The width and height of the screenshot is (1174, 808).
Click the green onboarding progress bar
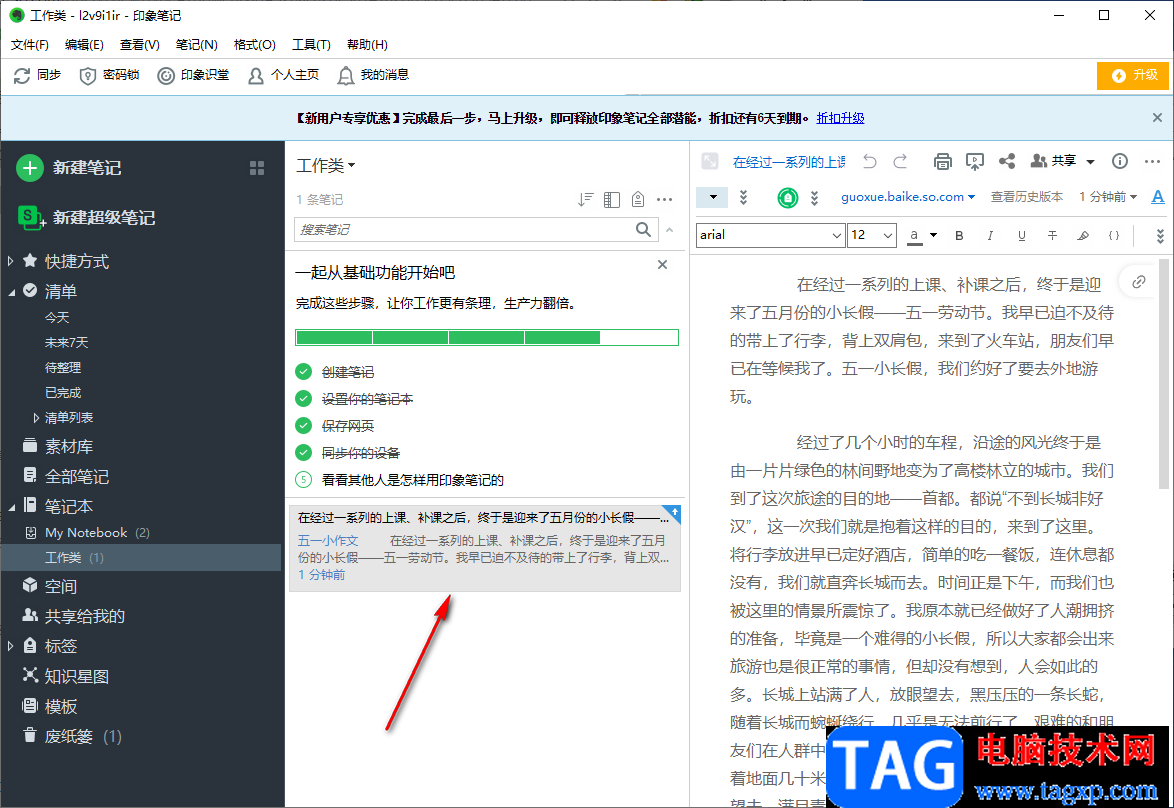coord(487,338)
